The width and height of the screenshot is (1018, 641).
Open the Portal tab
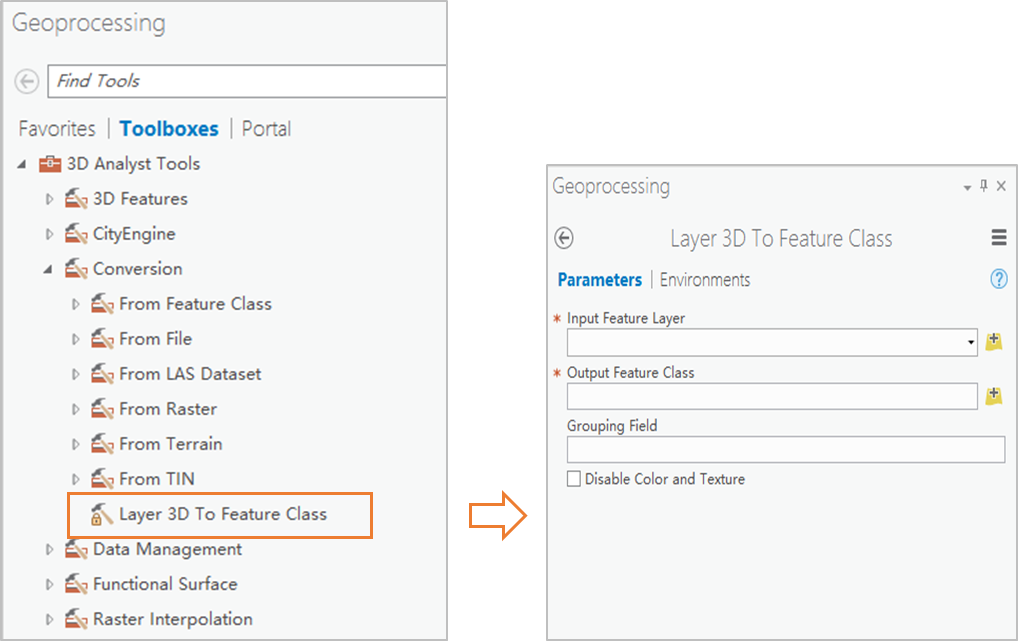(266, 129)
